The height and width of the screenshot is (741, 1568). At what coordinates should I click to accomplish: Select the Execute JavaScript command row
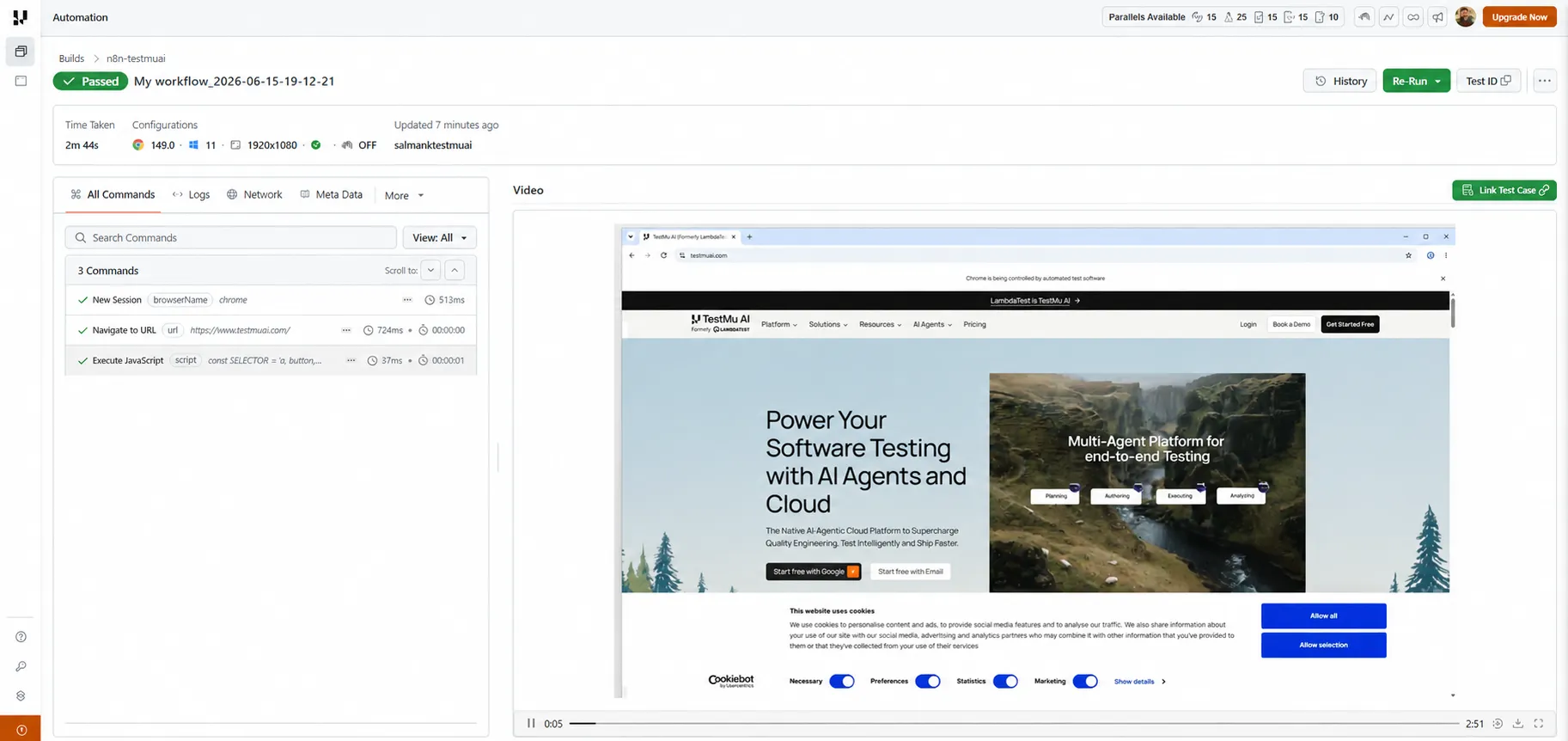(x=271, y=360)
